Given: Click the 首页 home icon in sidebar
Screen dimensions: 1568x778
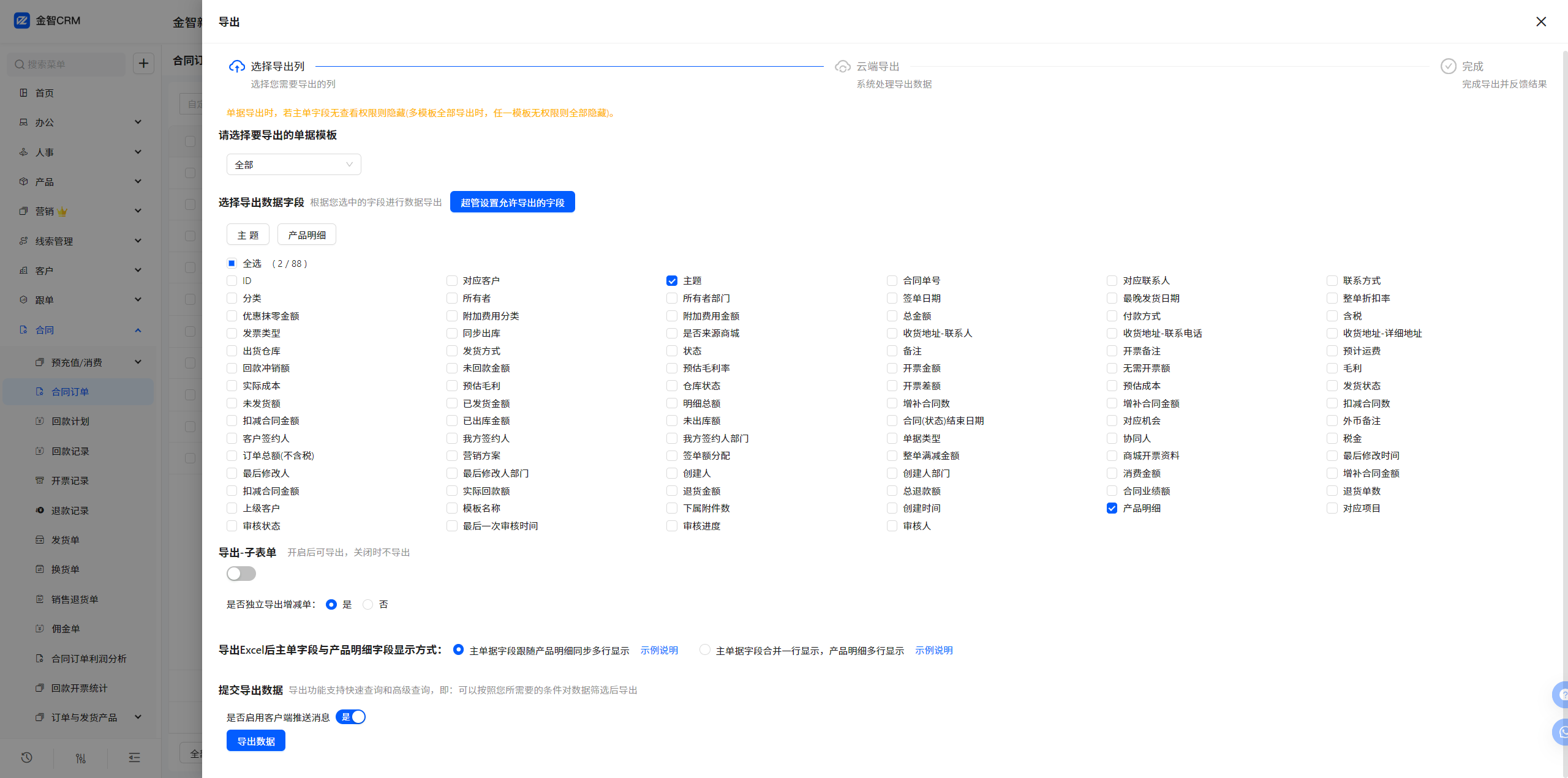Looking at the screenshot, I should [24, 93].
